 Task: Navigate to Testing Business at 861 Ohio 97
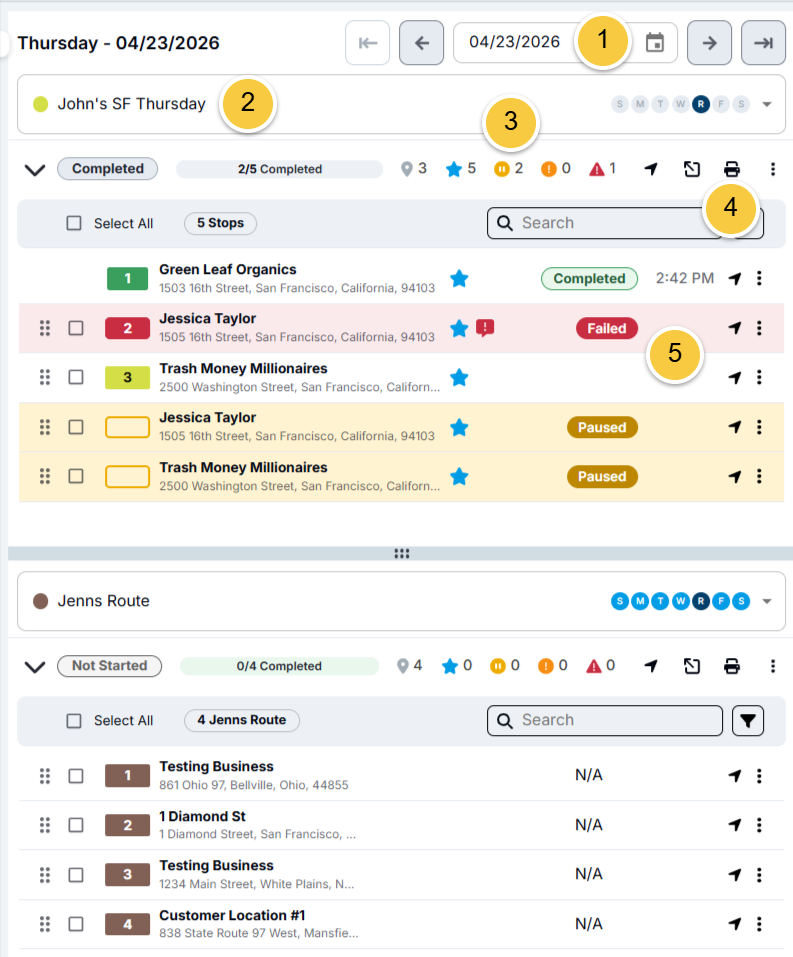coord(735,776)
